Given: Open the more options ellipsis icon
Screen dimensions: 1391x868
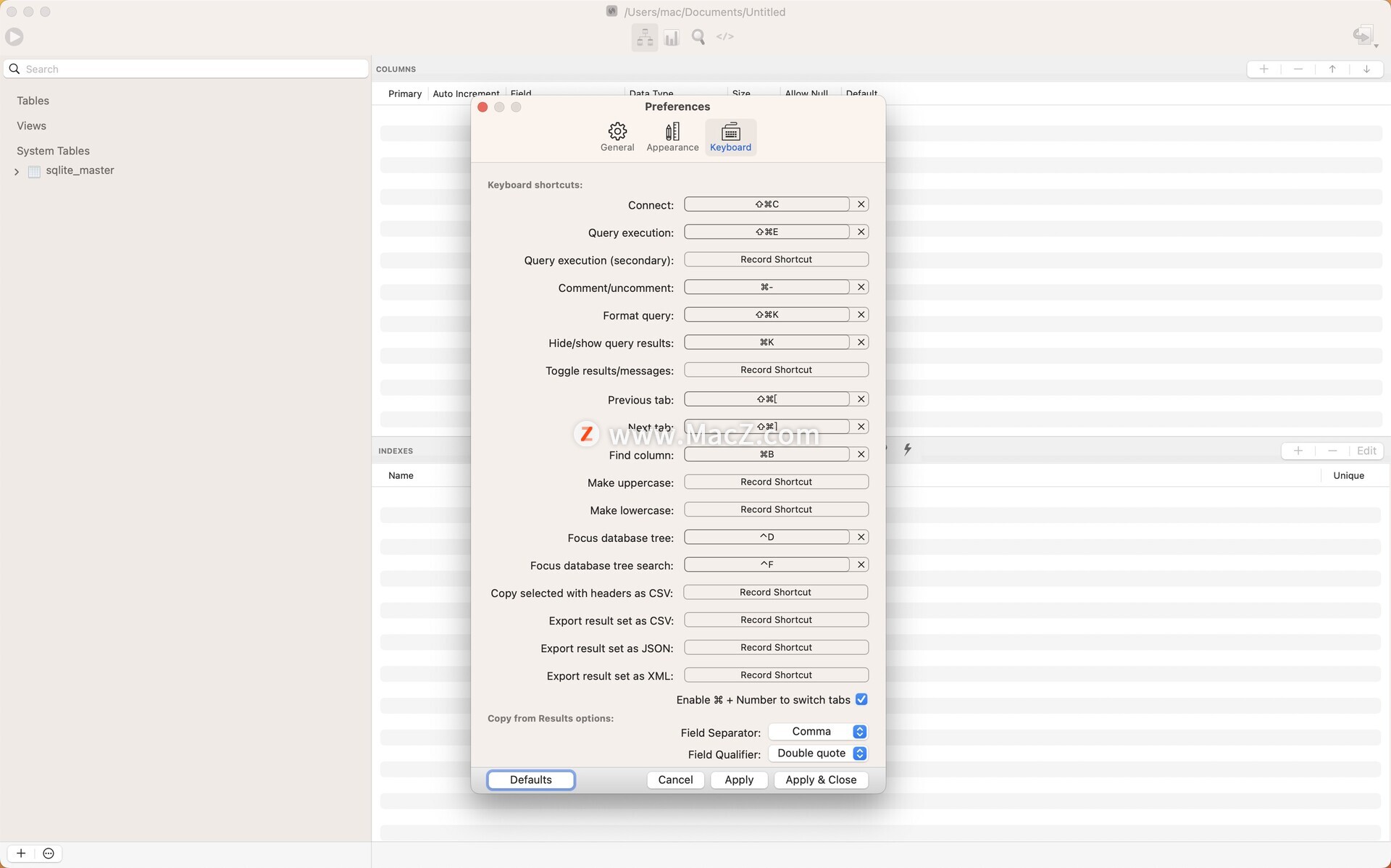Looking at the screenshot, I should point(49,854).
